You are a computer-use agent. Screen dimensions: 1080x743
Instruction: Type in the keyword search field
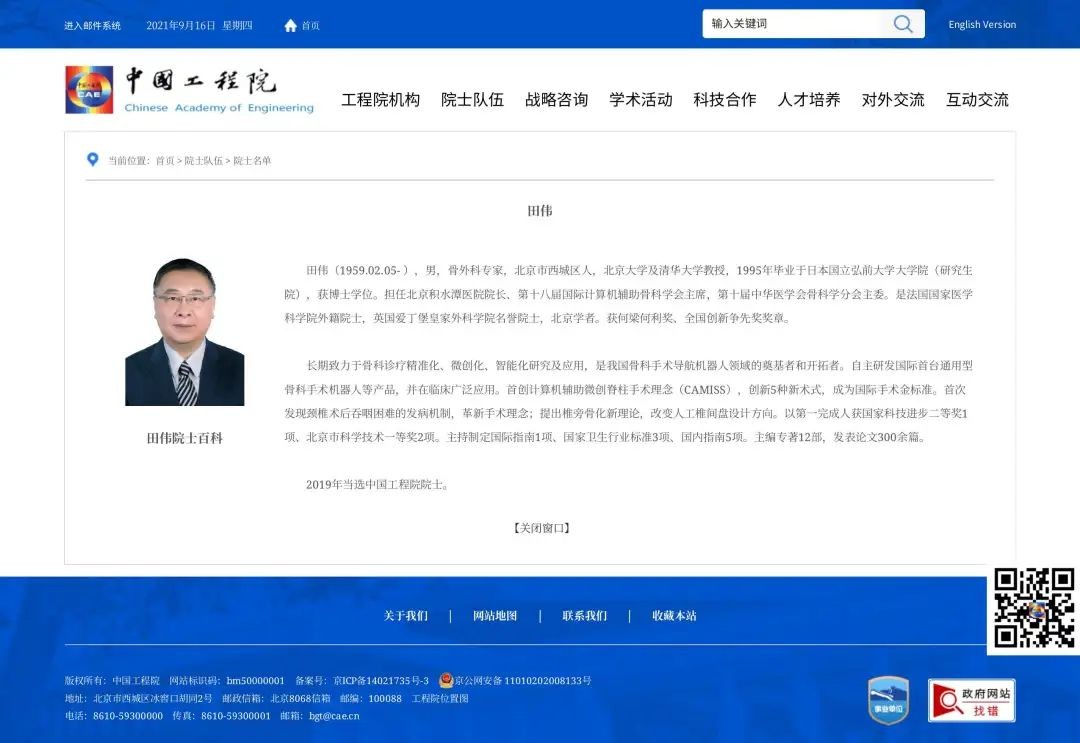tap(790, 24)
